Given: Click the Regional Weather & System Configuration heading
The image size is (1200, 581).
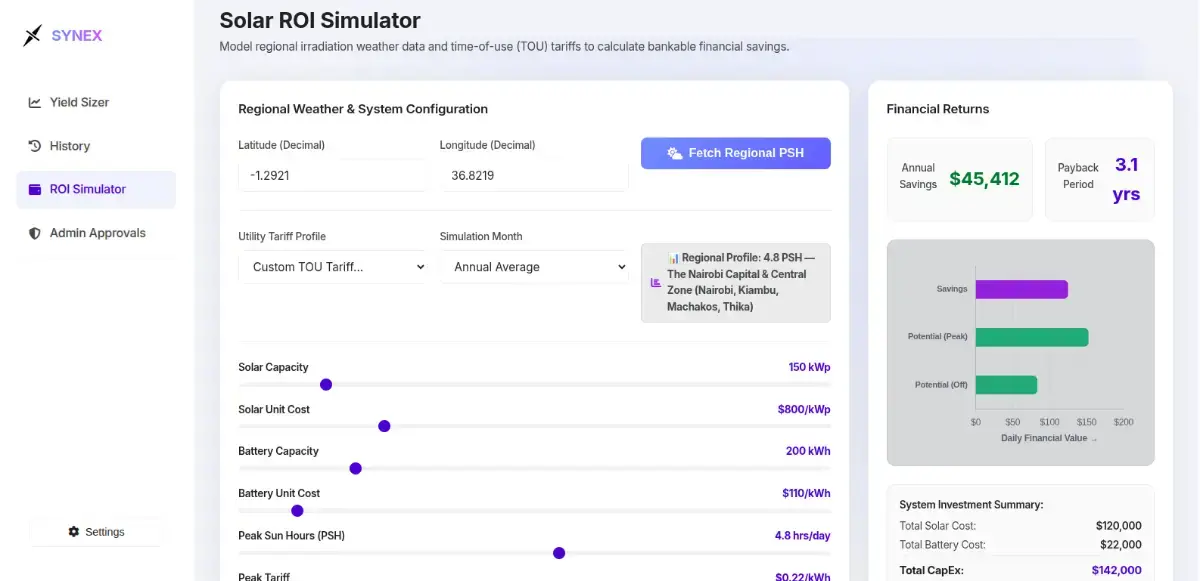Looking at the screenshot, I should coord(363,109).
